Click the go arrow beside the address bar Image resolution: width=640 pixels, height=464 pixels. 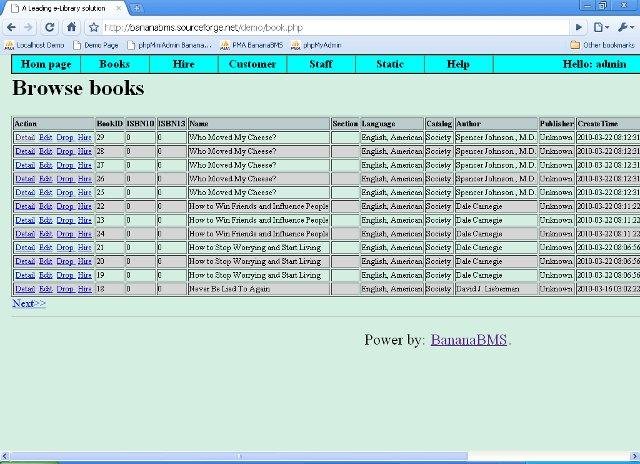pos(578,27)
